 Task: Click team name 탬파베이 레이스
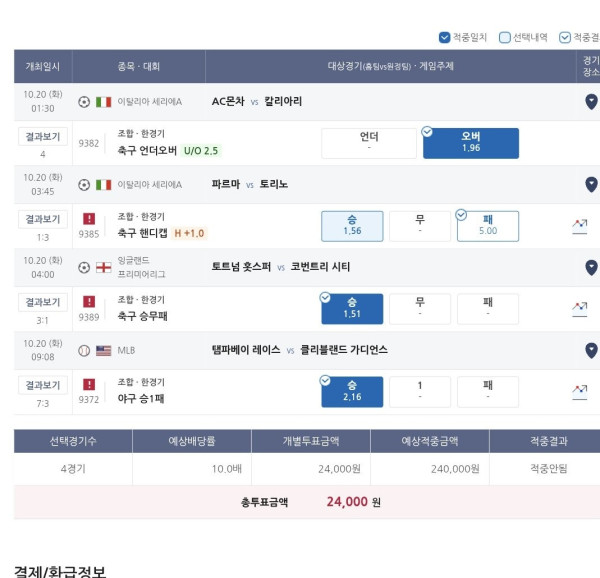tap(246, 350)
